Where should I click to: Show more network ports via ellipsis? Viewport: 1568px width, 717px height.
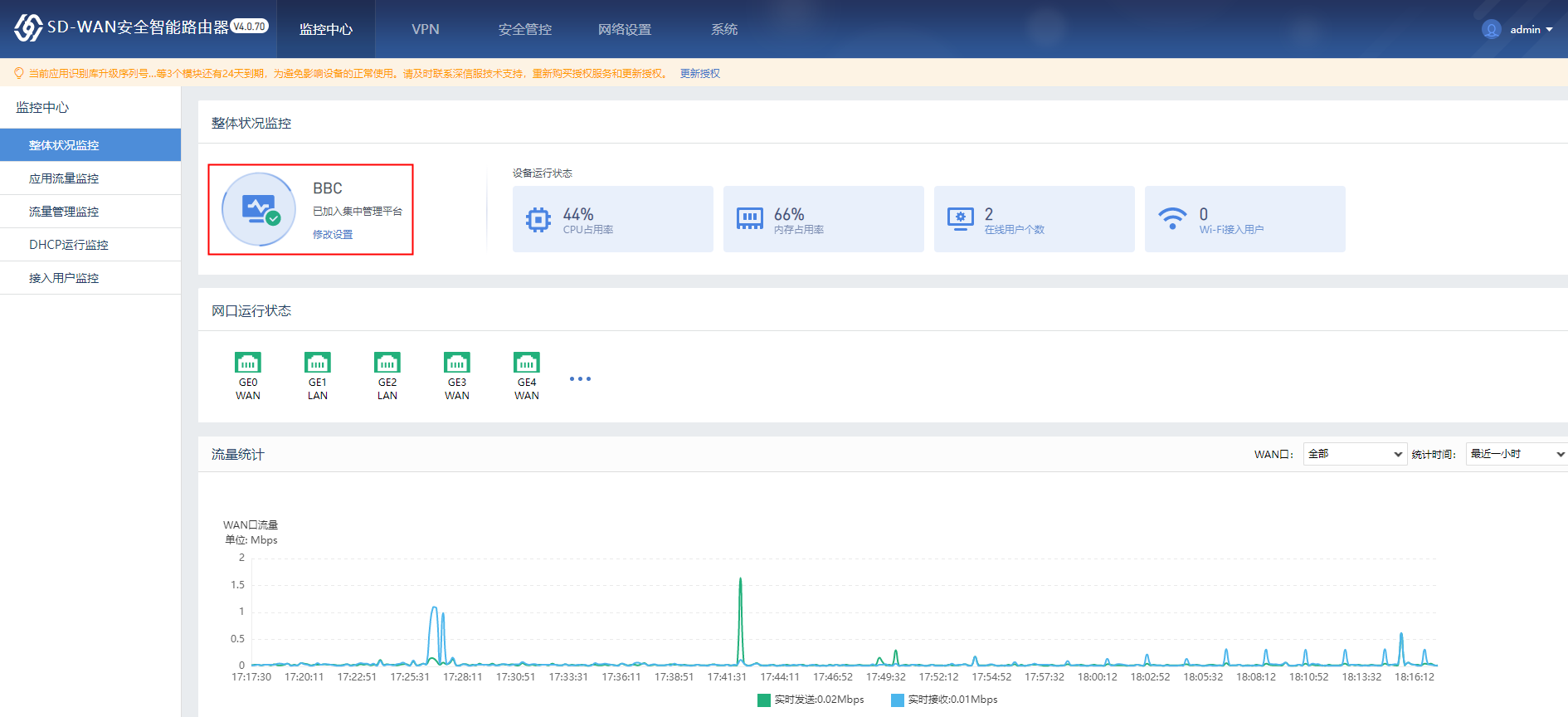[580, 378]
